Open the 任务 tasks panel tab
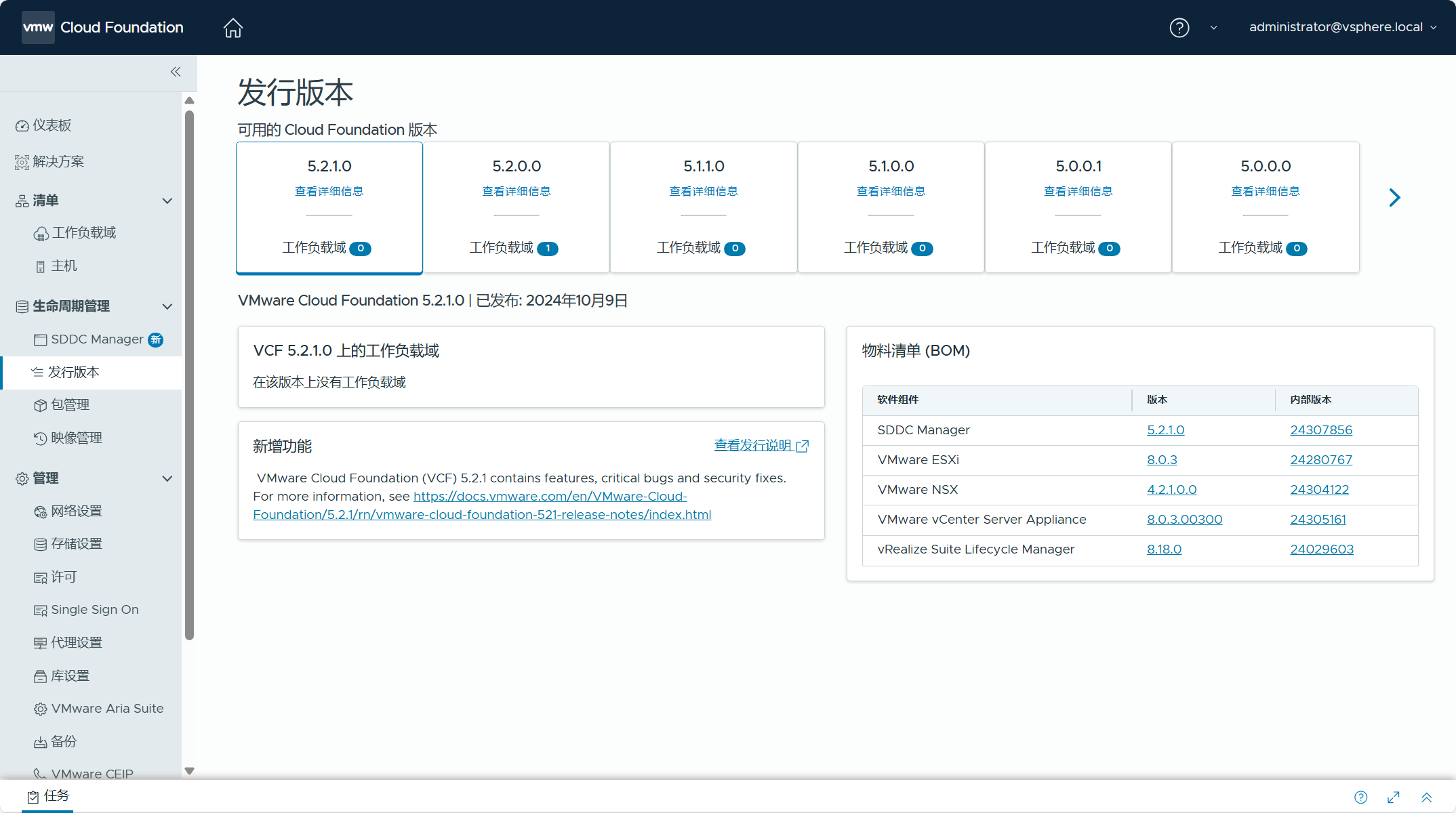The height and width of the screenshot is (813, 1456). (x=48, y=796)
